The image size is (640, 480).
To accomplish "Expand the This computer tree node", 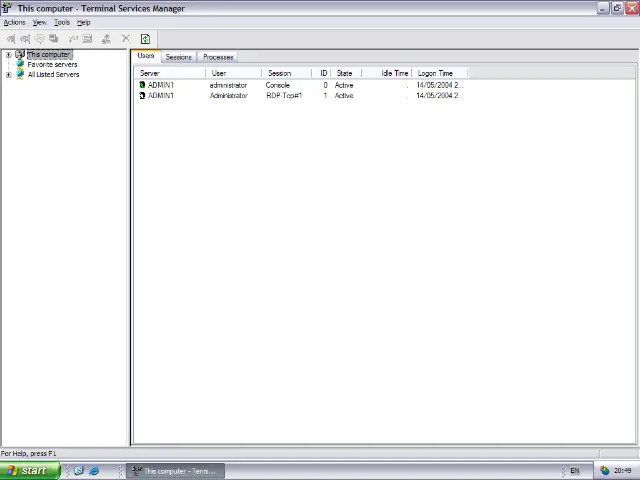I will point(9,55).
